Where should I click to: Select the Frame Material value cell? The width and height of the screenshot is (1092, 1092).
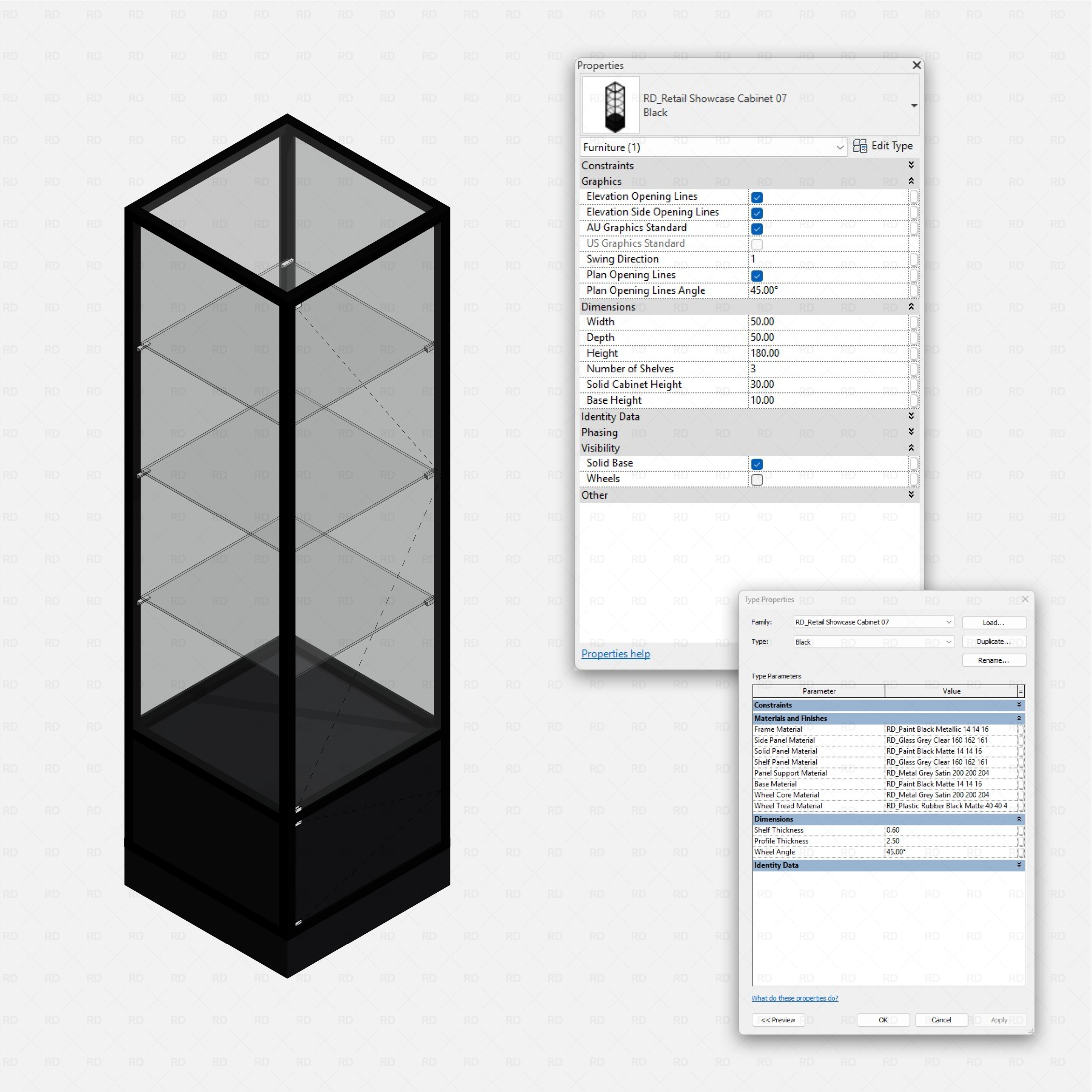pyautogui.click(x=951, y=729)
